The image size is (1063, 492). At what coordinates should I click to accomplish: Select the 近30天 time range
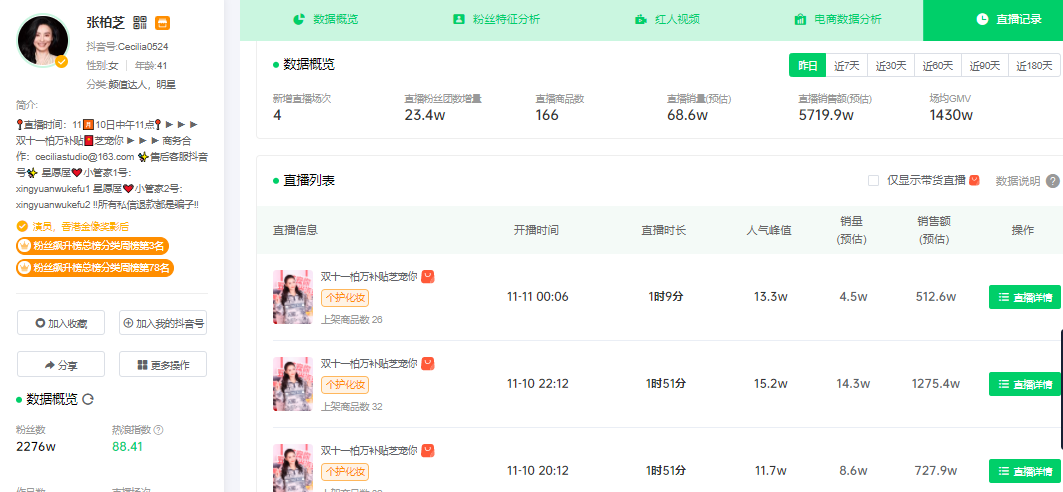pyautogui.click(x=891, y=66)
